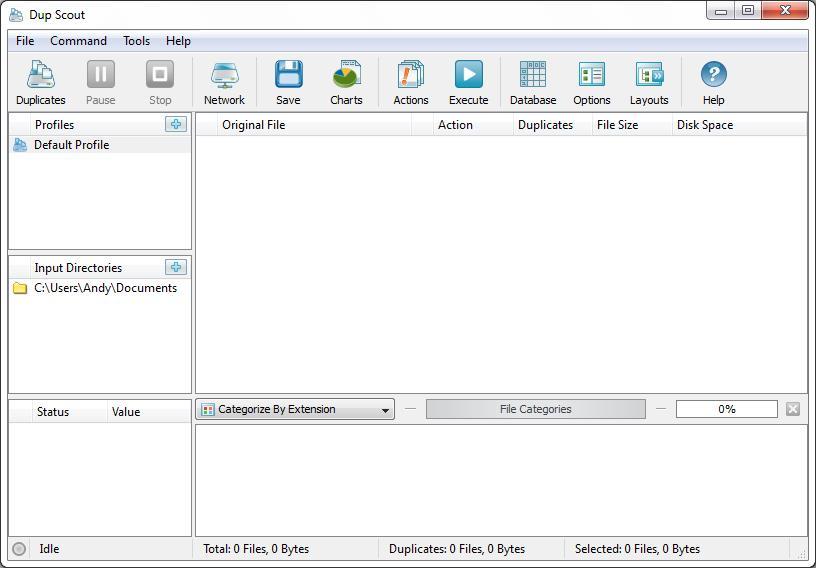Open the Database toolbar icon
The height and width of the screenshot is (568, 816).
[x=533, y=83]
